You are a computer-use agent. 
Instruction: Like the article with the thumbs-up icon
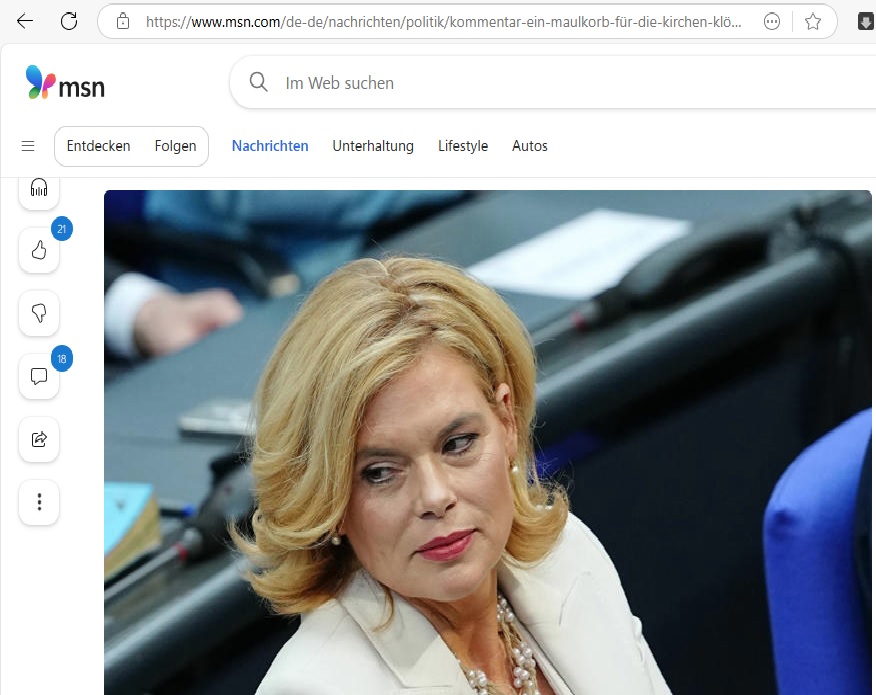(x=39, y=251)
